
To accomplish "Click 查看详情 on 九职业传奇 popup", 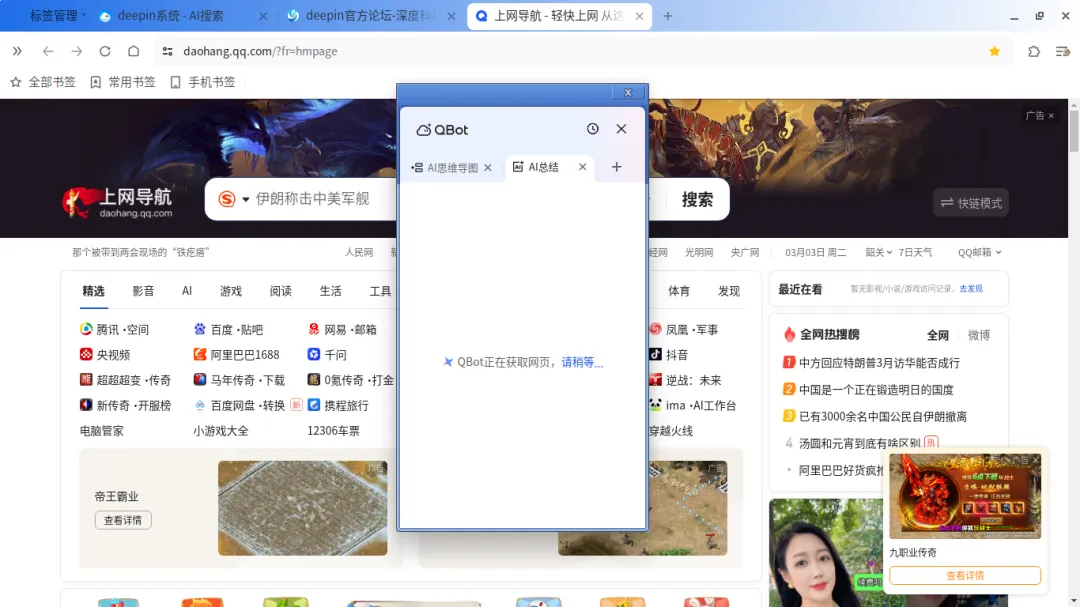I will [x=964, y=575].
